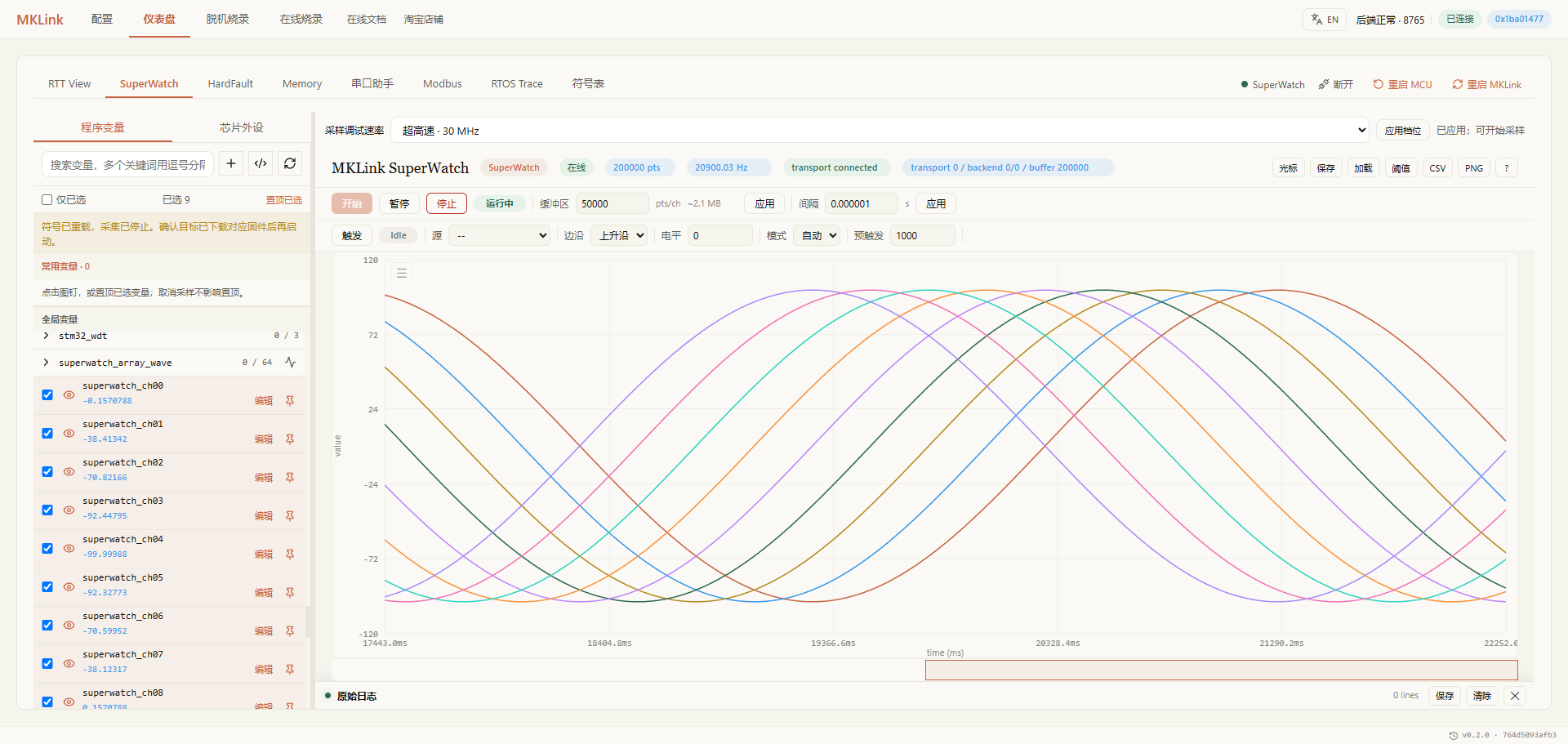Export data with the CSV button
Image resolution: width=1568 pixels, height=744 pixels.
(x=1437, y=168)
